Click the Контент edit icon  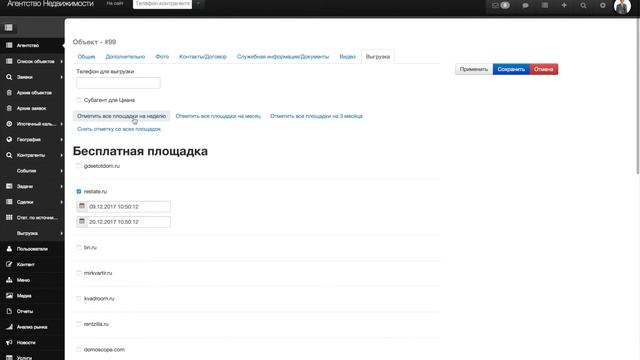coord(9,264)
